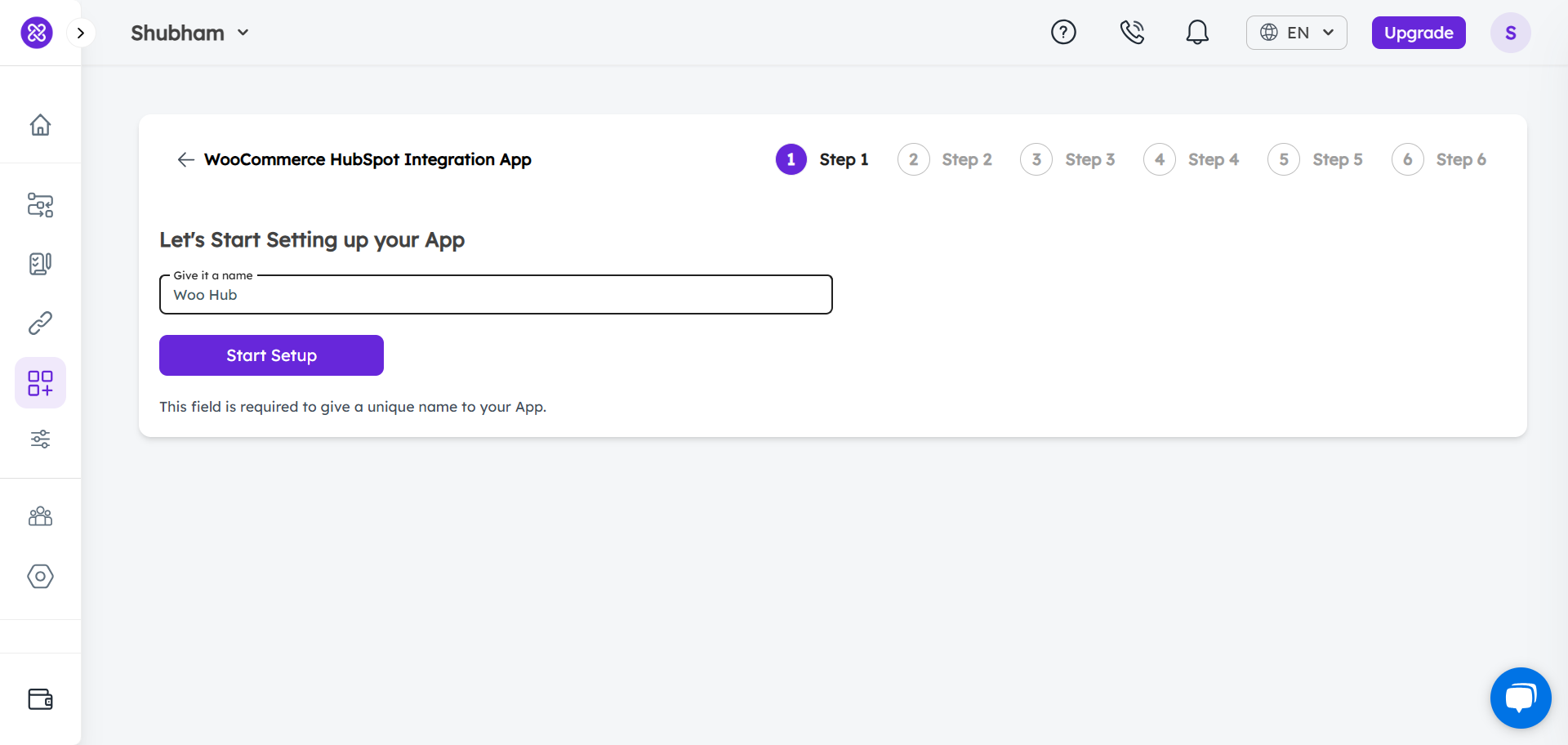Open the workflows icon in the sidebar
The width and height of the screenshot is (1568, 745).
40,204
